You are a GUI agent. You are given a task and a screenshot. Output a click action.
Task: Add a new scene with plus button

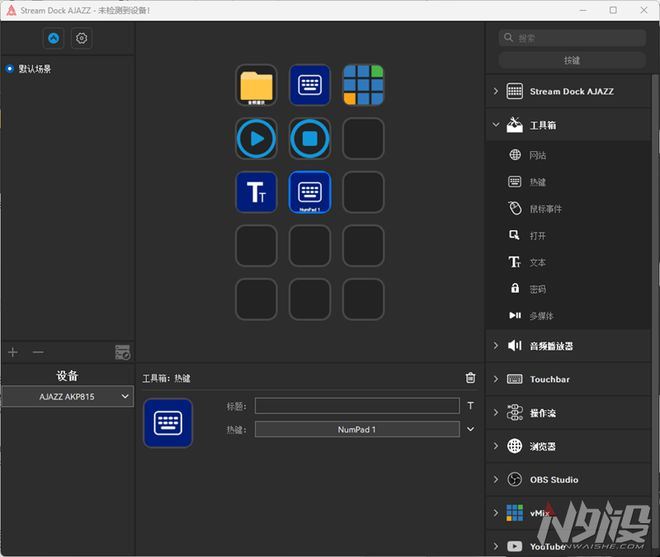13,352
